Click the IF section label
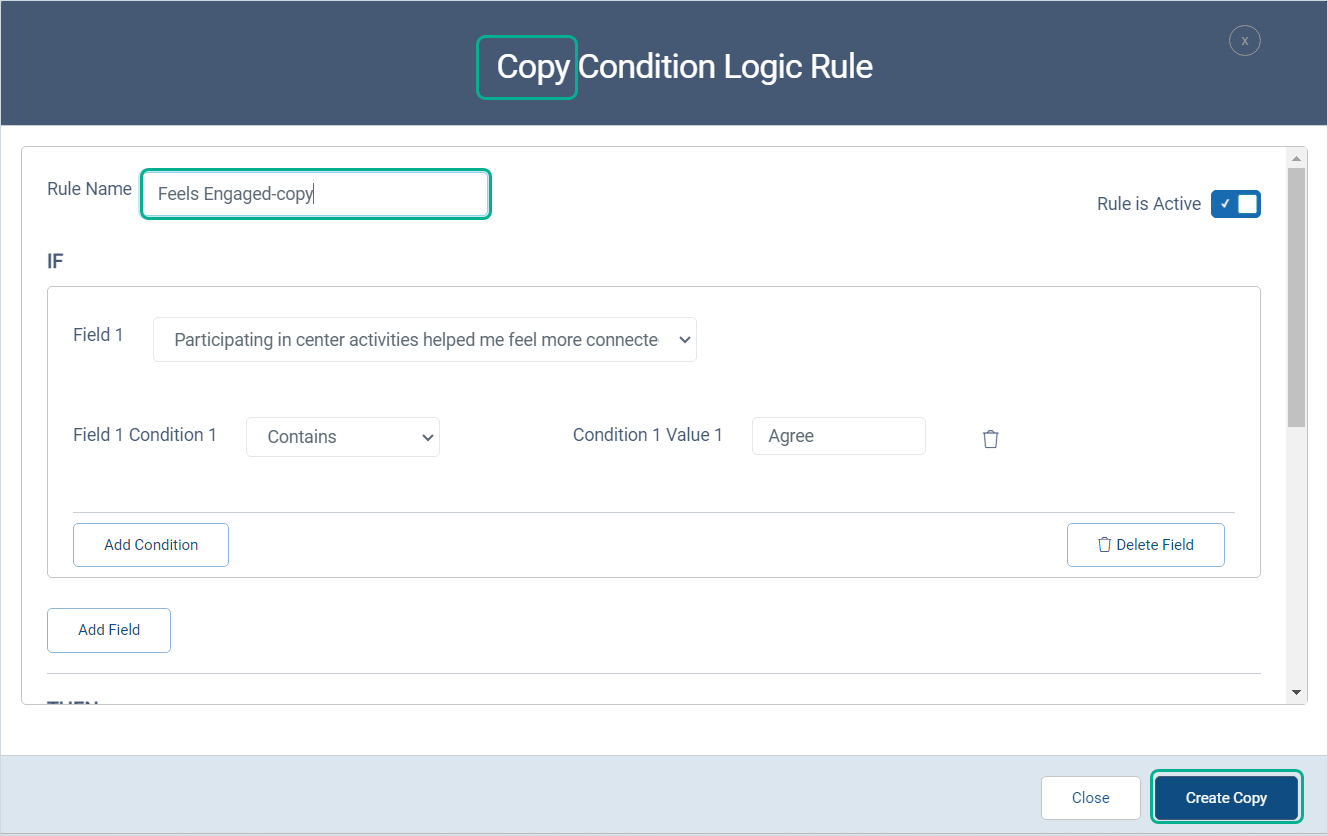 (54, 261)
